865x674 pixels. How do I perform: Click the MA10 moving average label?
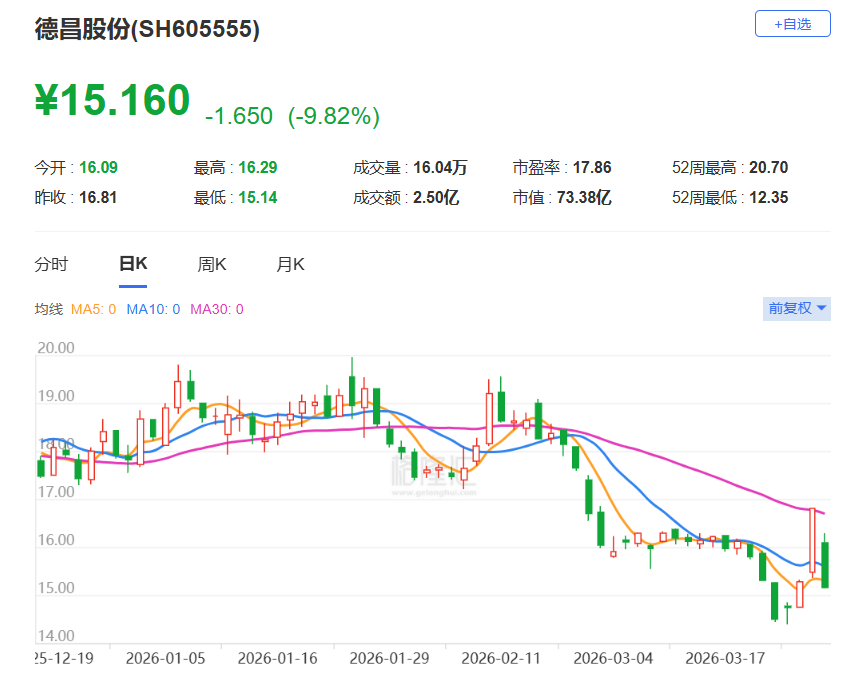click(x=153, y=309)
